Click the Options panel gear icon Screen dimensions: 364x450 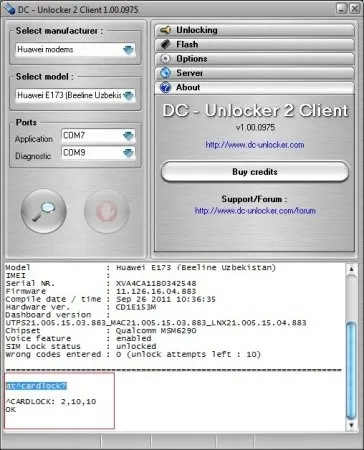[x=165, y=59]
